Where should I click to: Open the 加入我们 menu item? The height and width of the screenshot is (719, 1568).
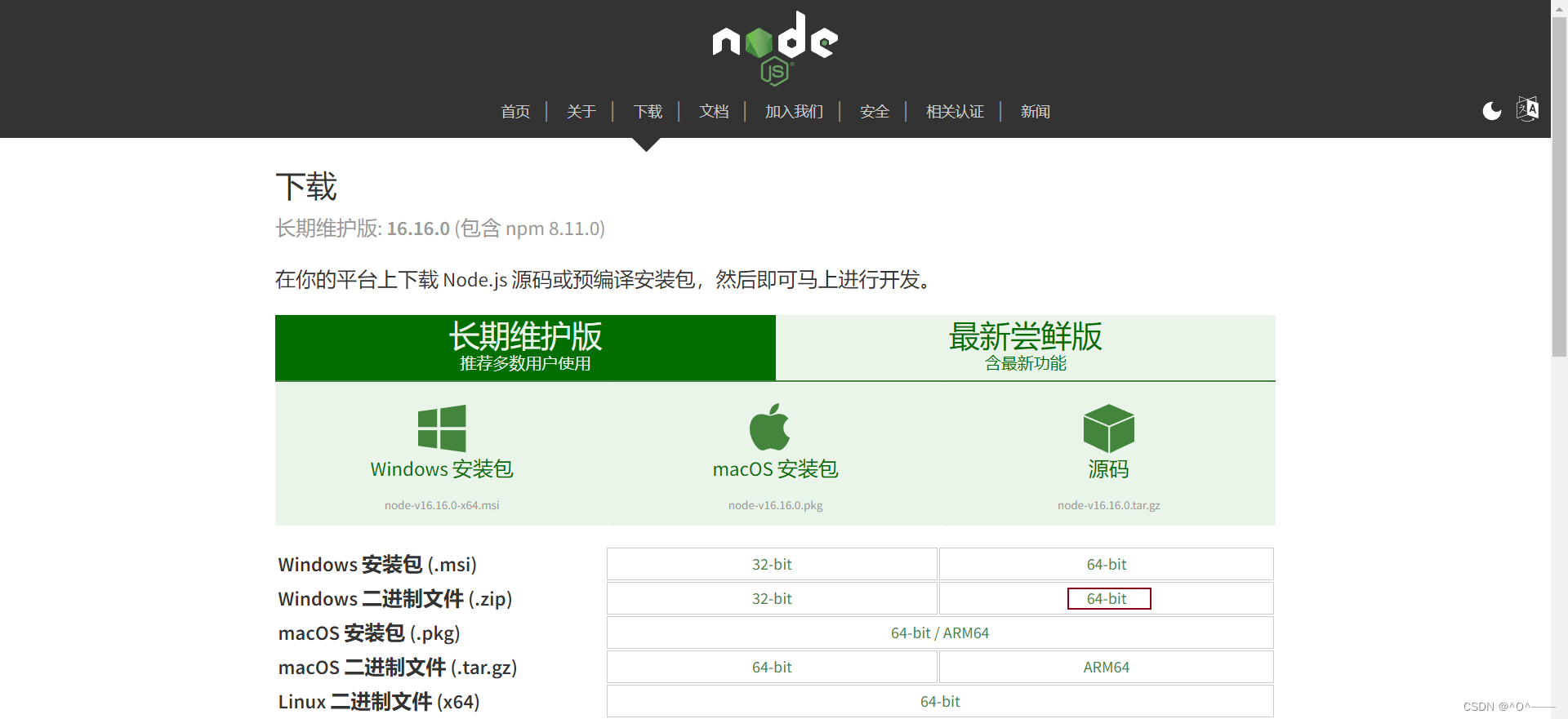(x=794, y=112)
